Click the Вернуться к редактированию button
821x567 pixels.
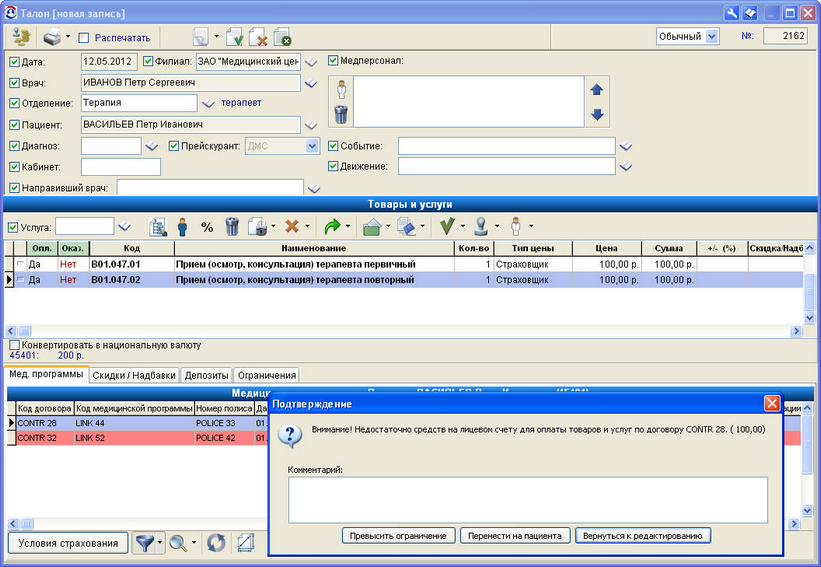[x=642, y=536]
